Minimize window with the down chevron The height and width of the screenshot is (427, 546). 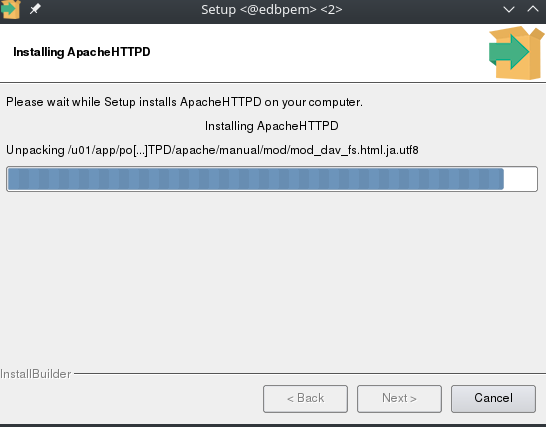coord(509,9)
